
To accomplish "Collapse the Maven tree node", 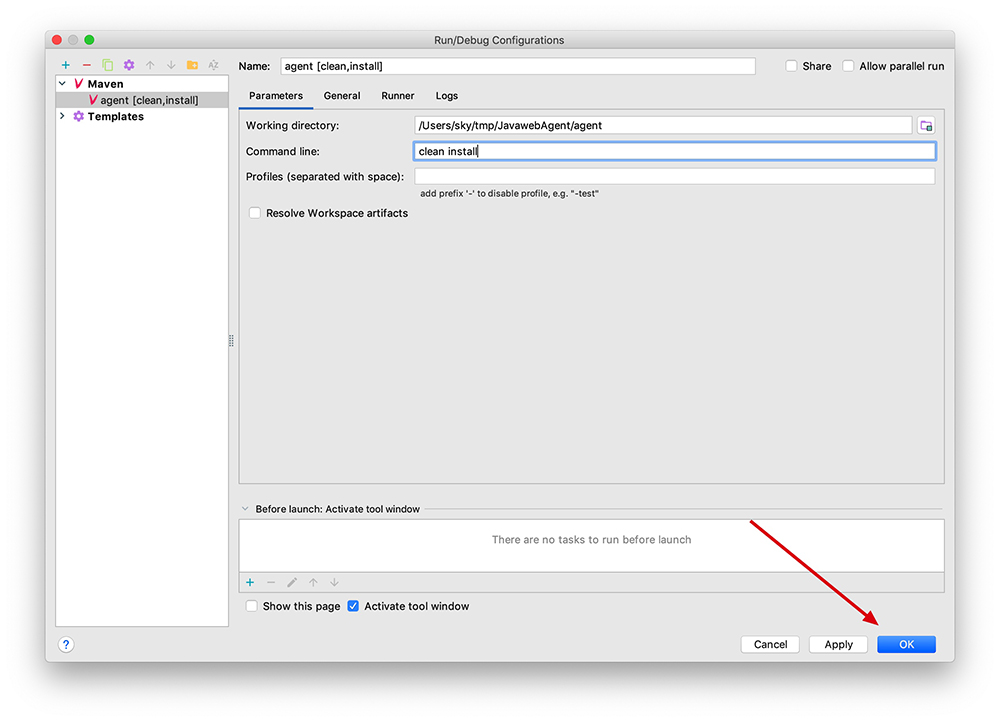I will pos(62,84).
